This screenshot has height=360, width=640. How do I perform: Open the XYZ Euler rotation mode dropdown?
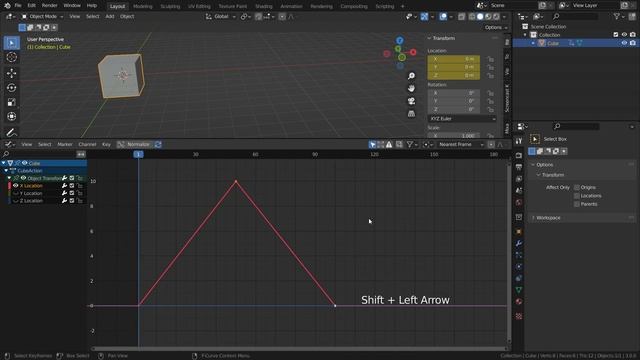click(x=462, y=119)
